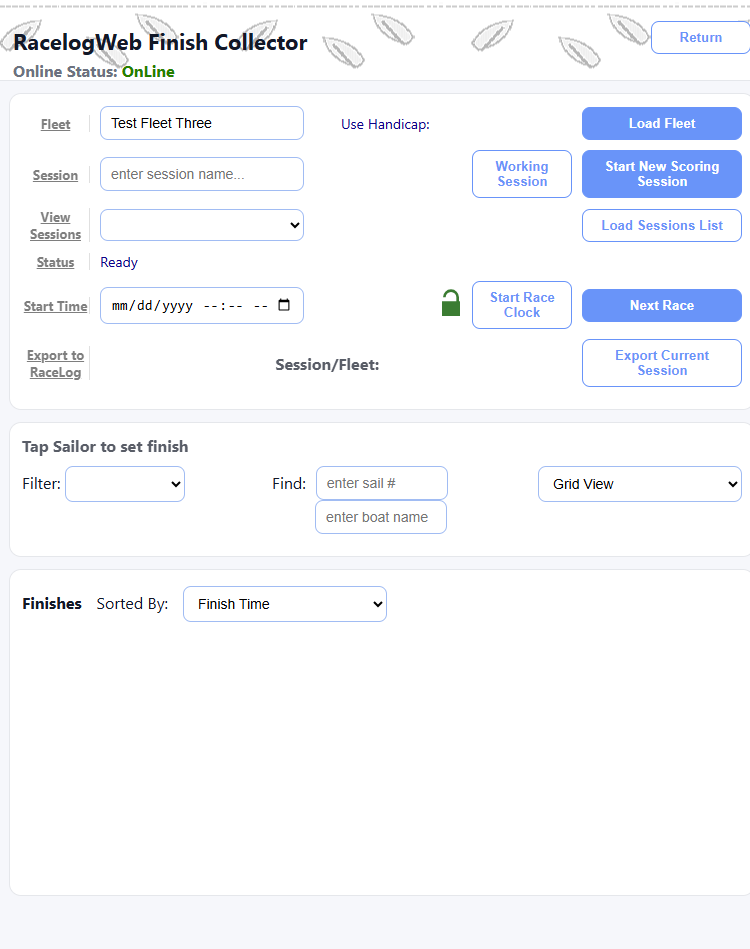Expand the View Sessions dropdown

coord(202,225)
